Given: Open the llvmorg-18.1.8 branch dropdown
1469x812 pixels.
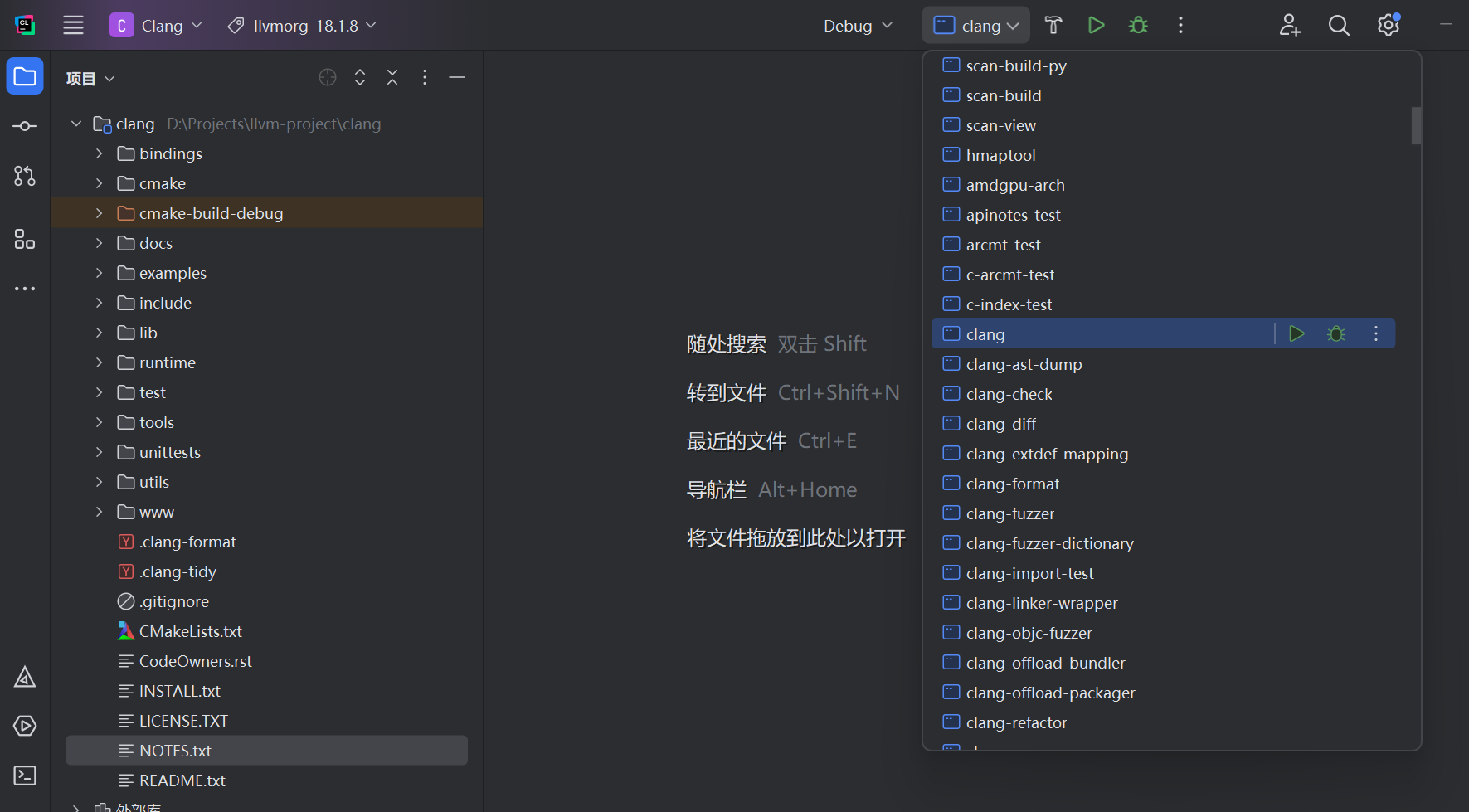Looking at the screenshot, I should pyautogui.click(x=302, y=25).
